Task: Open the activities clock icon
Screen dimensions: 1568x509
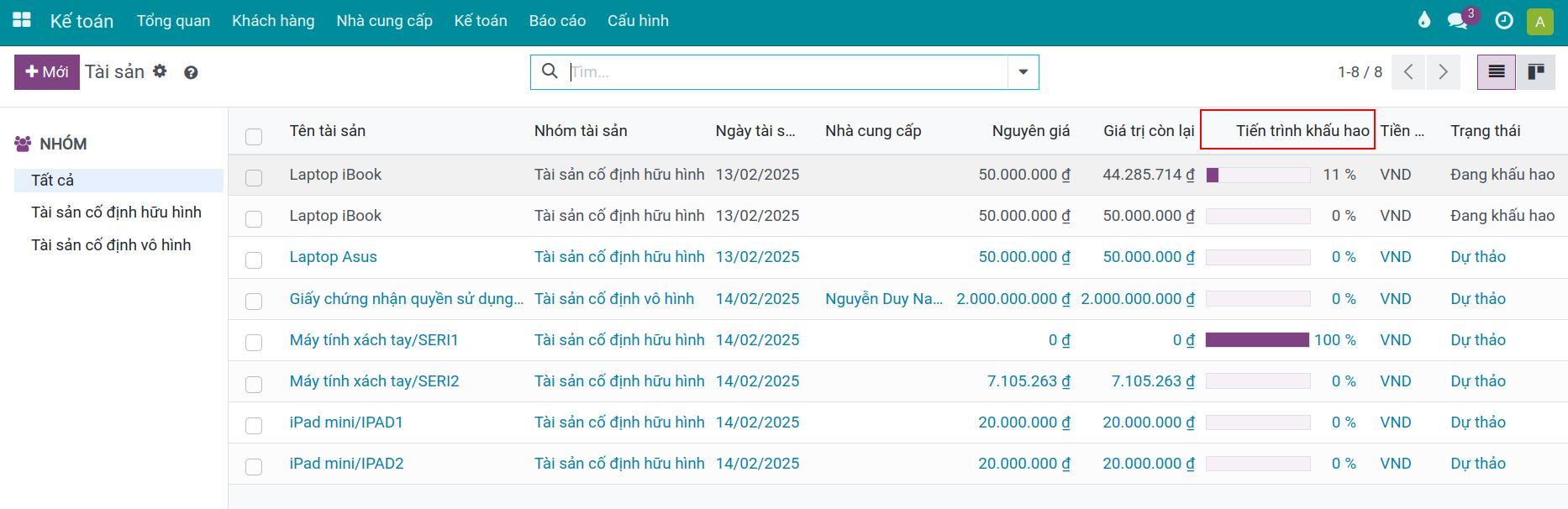Action: pyautogui.click(x=1504, y=20)
